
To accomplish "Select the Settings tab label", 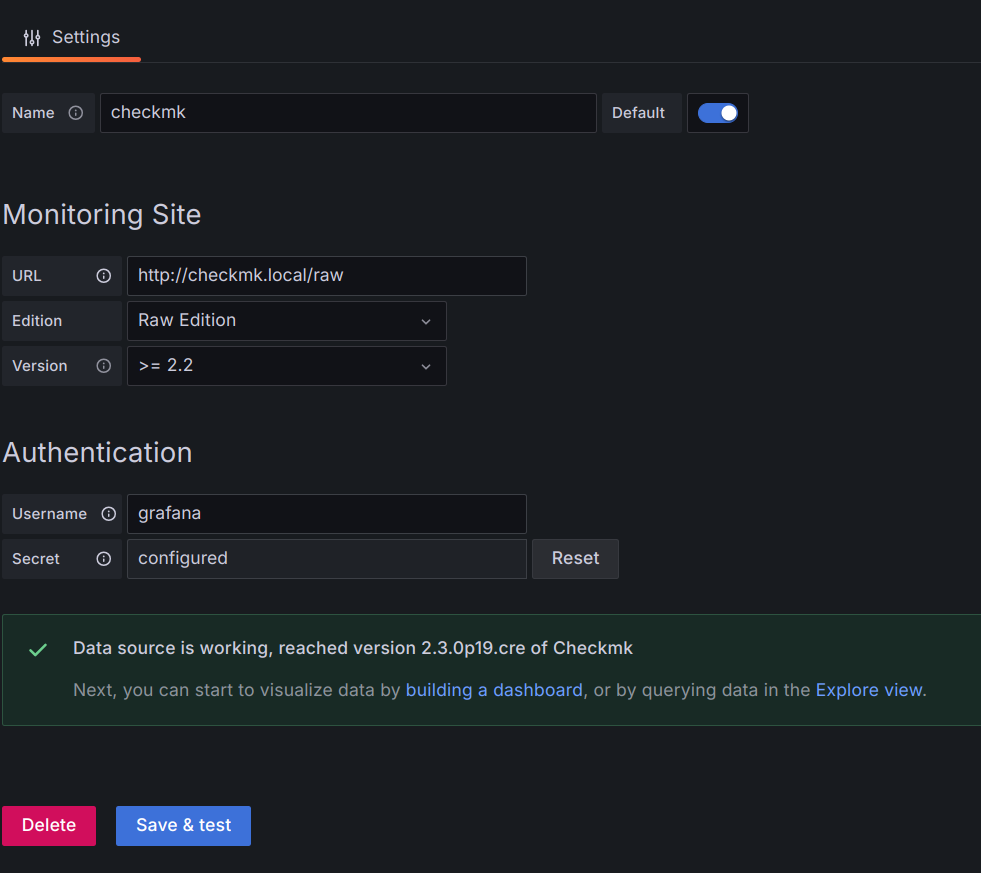I will click(x=85, y=37).
